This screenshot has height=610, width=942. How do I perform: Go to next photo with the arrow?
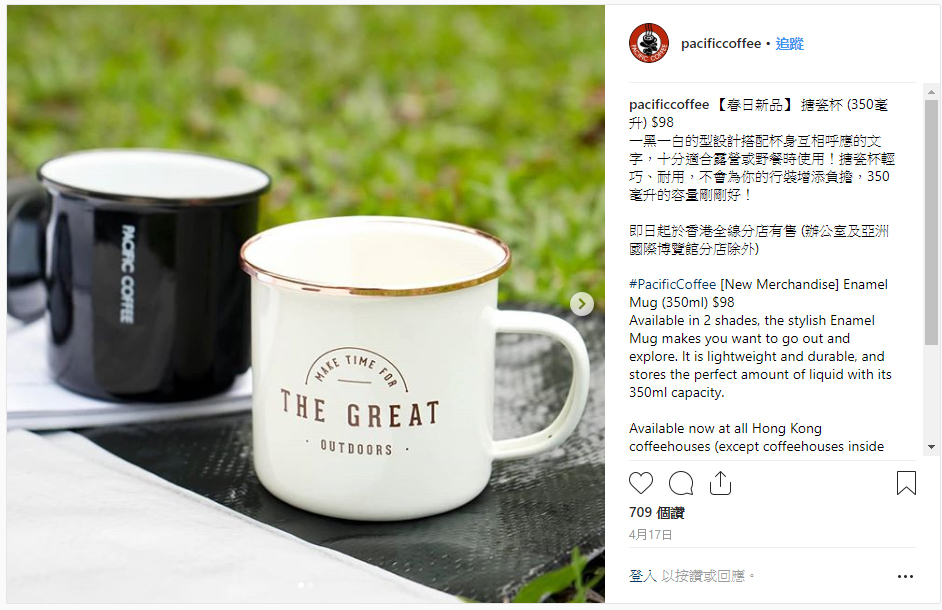[582, 303]
